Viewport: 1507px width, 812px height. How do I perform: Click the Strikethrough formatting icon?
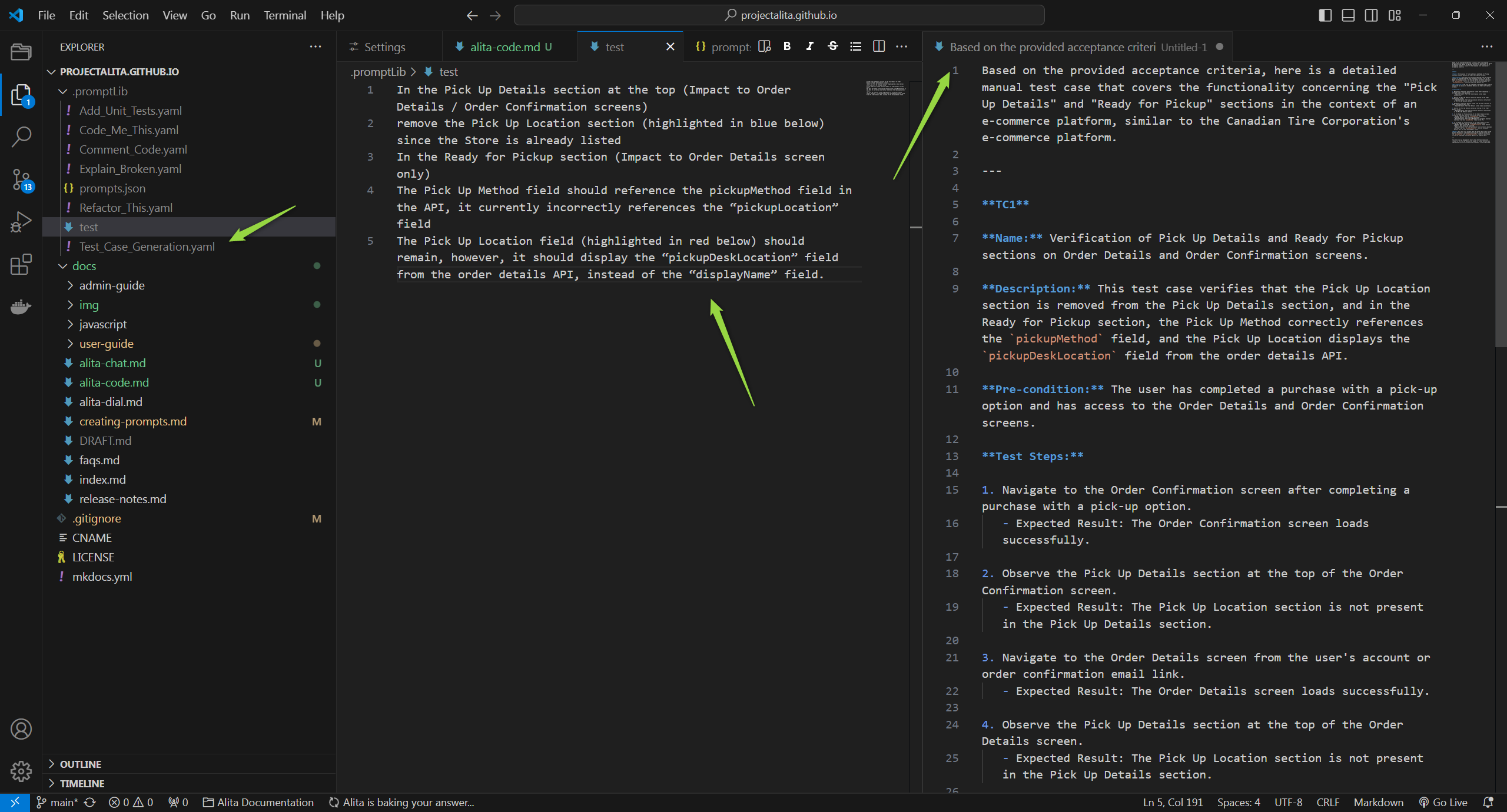pyautogui.click(x=833, y=46)
